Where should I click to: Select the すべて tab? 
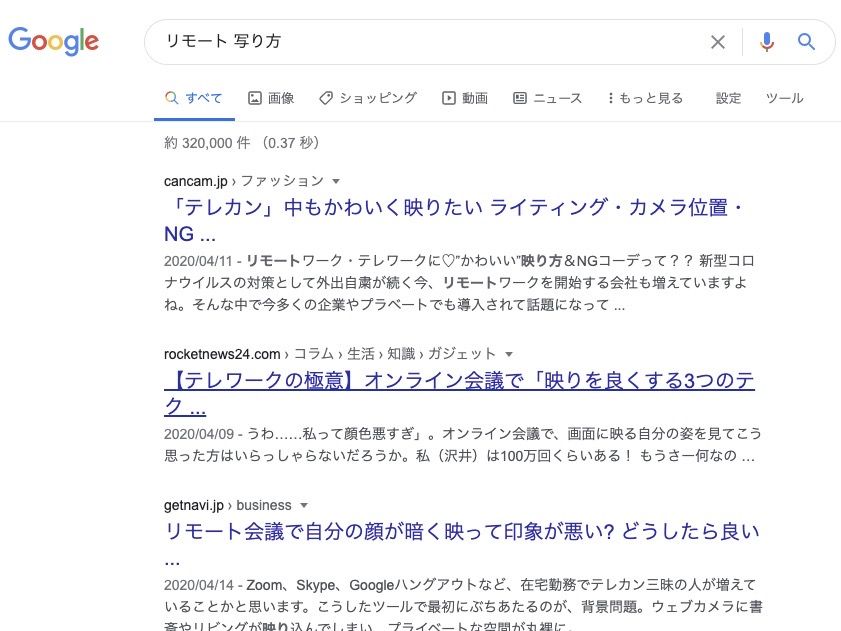pos(194,98)
